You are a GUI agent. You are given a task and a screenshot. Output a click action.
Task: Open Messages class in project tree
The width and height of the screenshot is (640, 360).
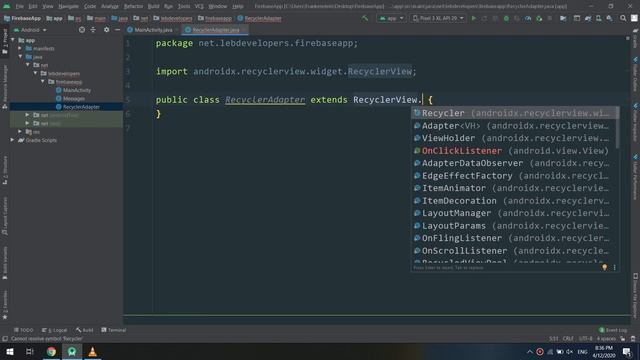74,98
